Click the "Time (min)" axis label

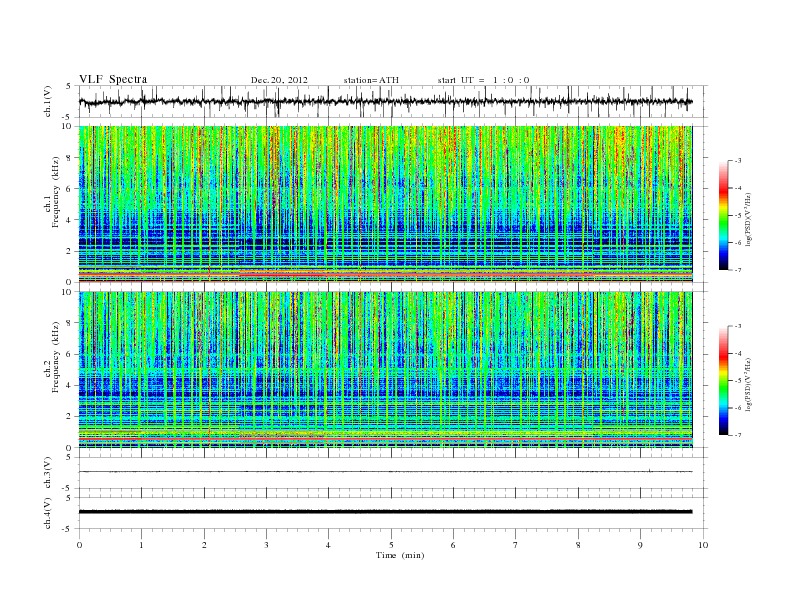pos(400,555)
